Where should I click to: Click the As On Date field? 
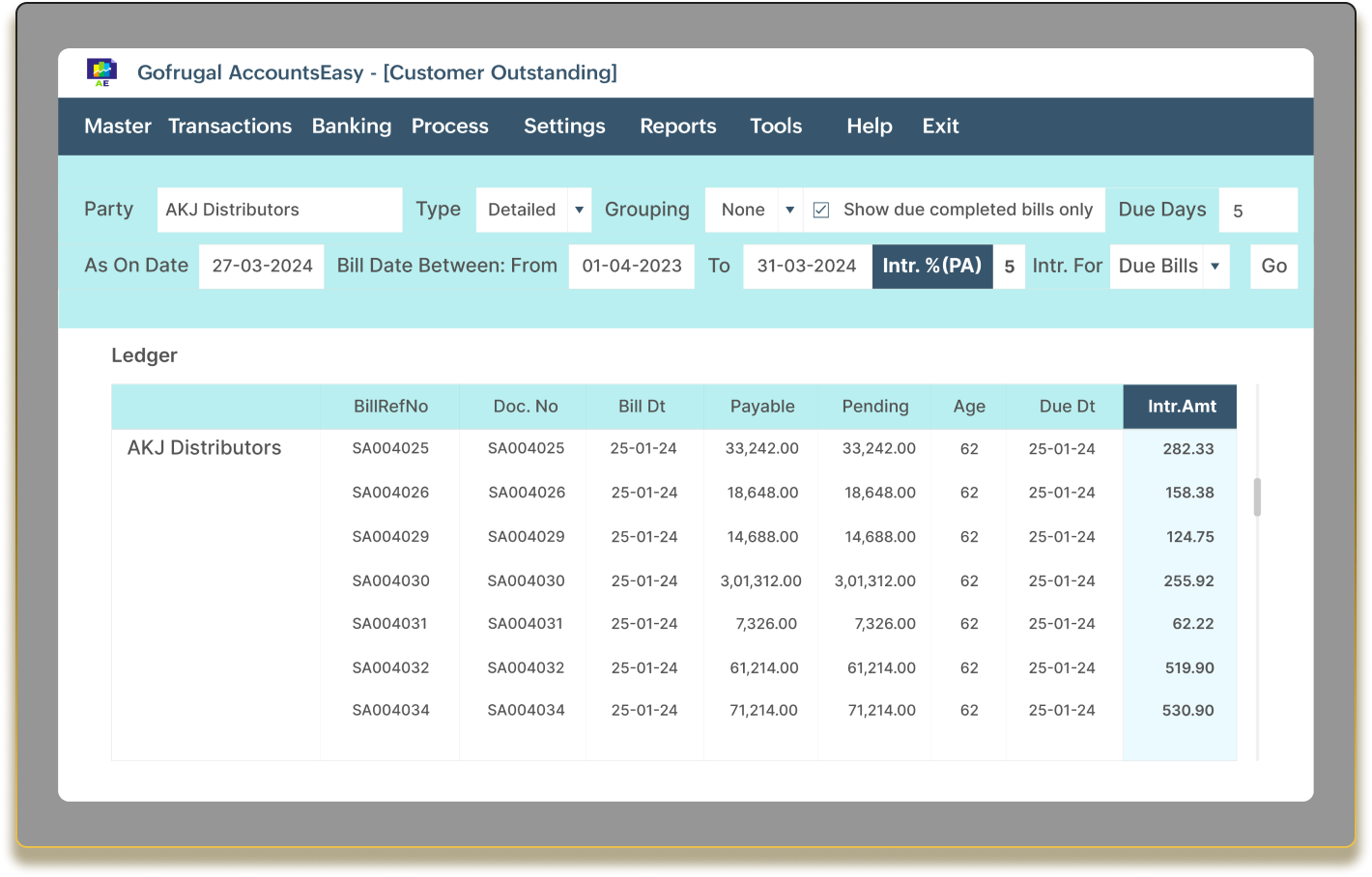click(x=261, y=266)
